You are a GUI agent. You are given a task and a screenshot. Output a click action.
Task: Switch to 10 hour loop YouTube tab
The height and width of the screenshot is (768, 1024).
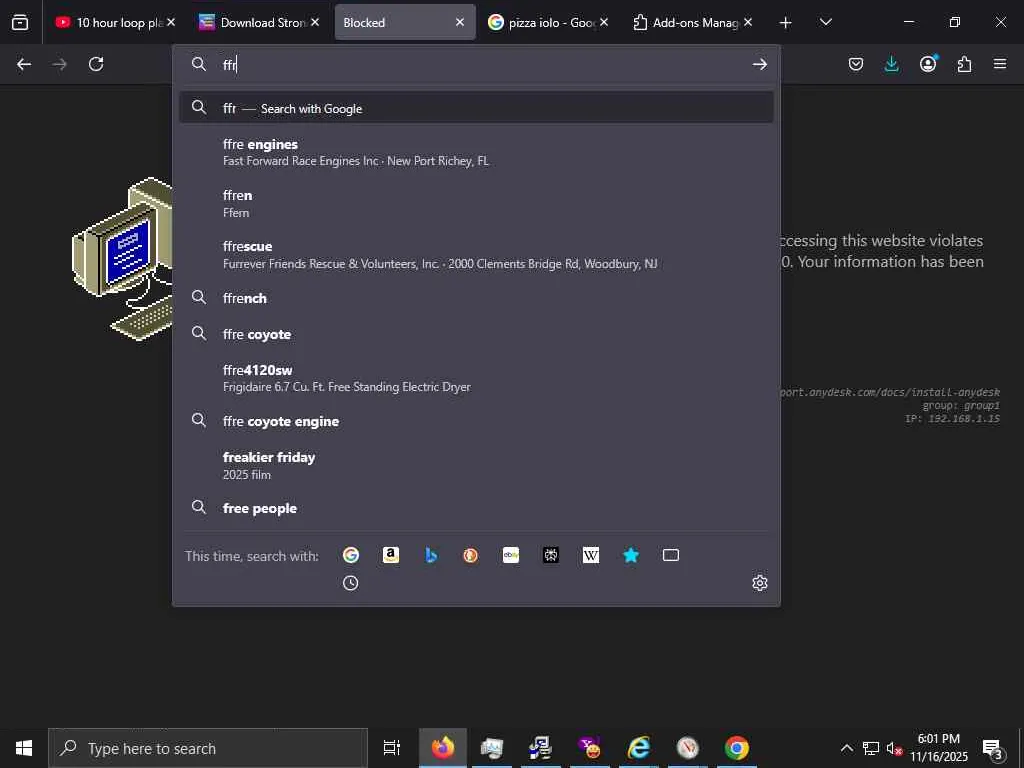pyautogui.click(x=108, y=22)
